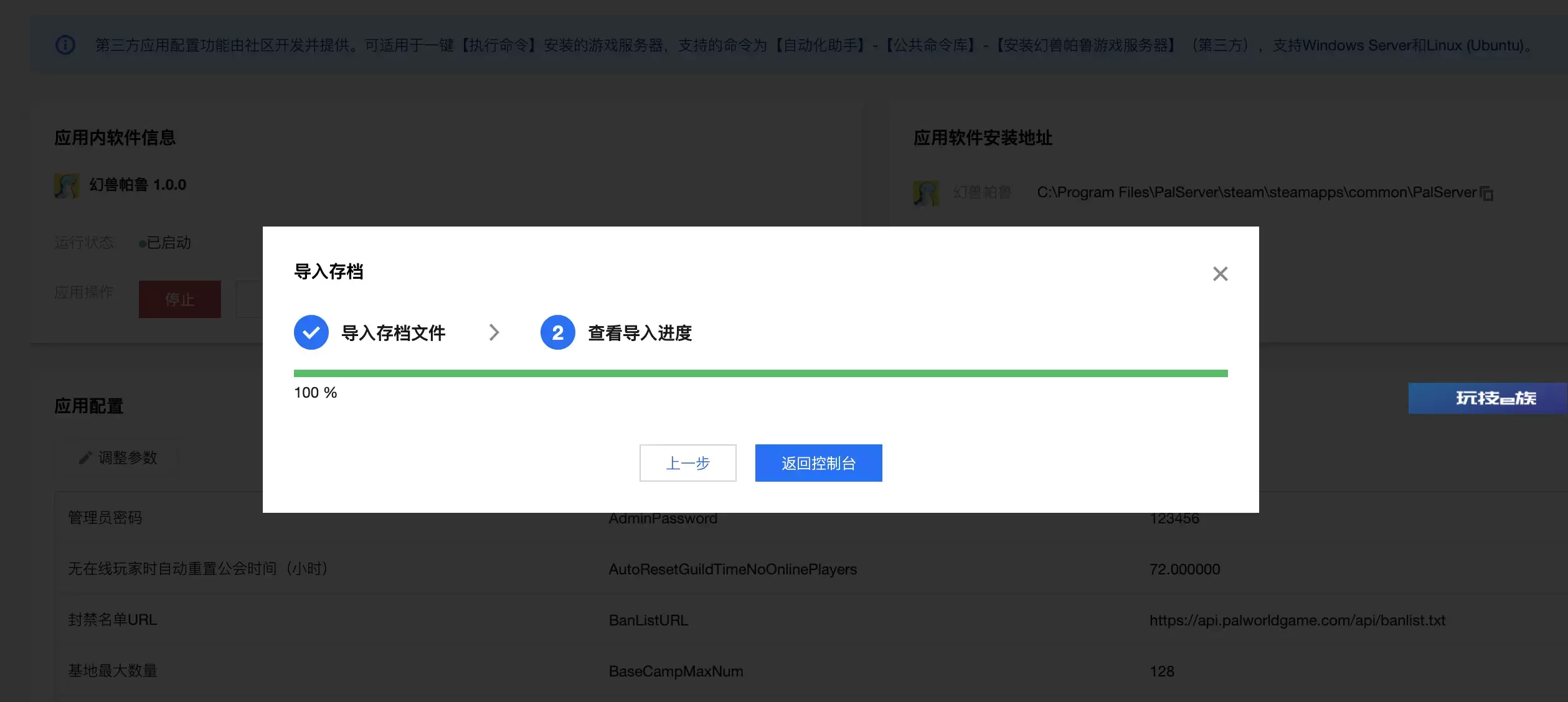1568x702 pixels.
Task: Click the 基地最大数量 row label
Action: (112, 671)
